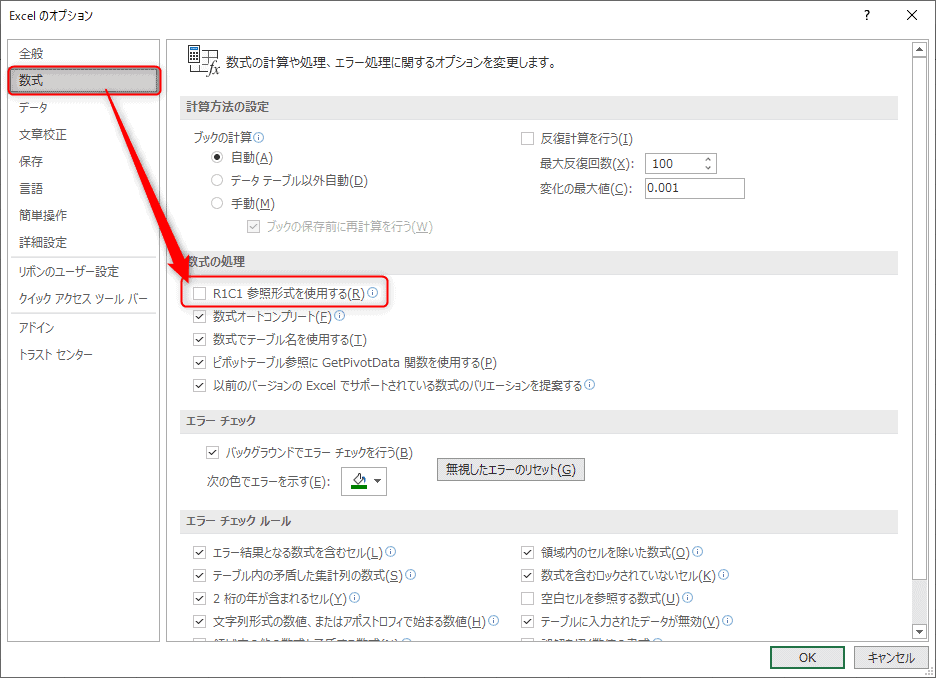Click the info icon beside R1C1 参照形式を使用する
Viewport: 936px width, 678px height.
[x=372, y=292]
